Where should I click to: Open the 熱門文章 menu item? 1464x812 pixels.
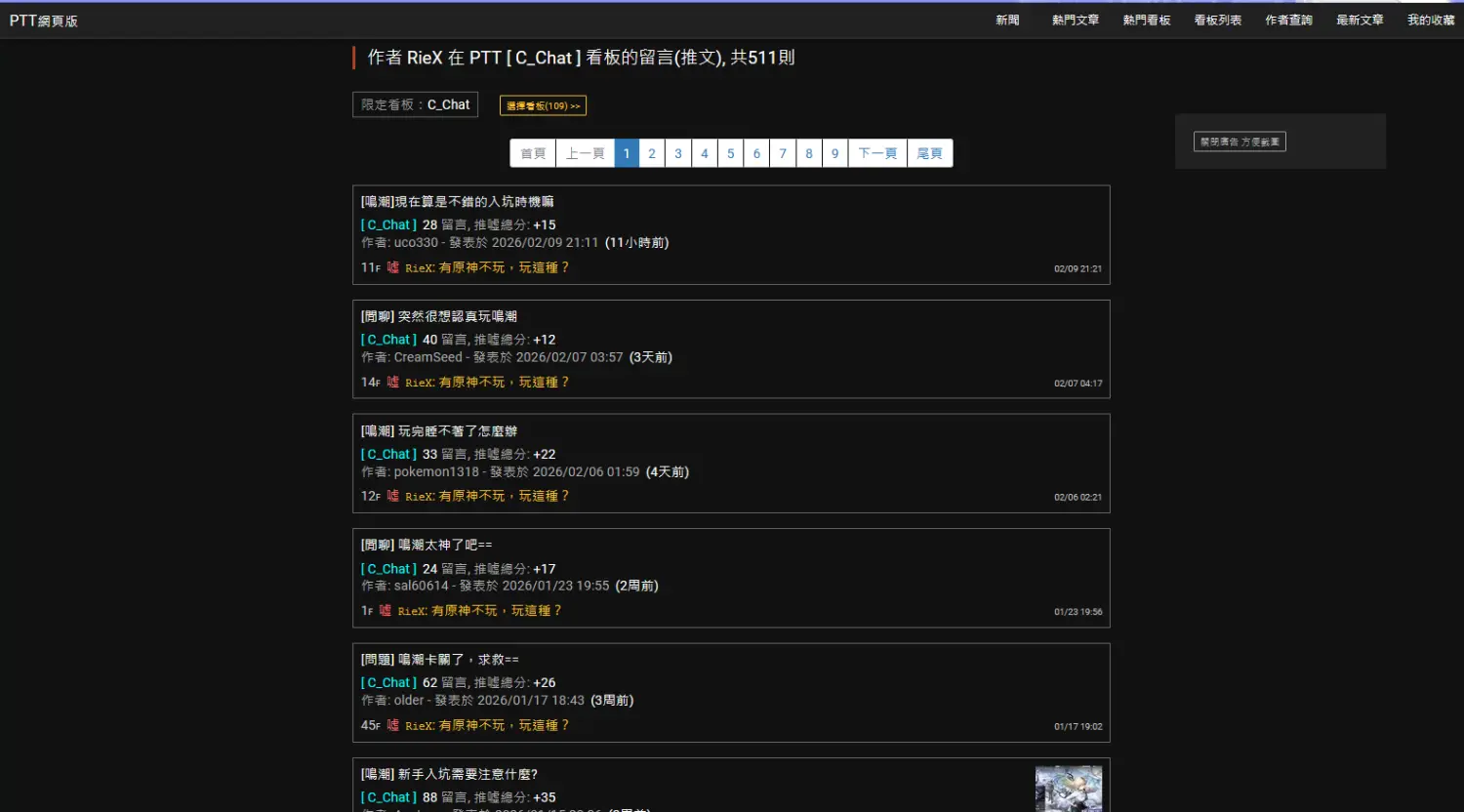pyautogui.click(x=1075, y=20)
